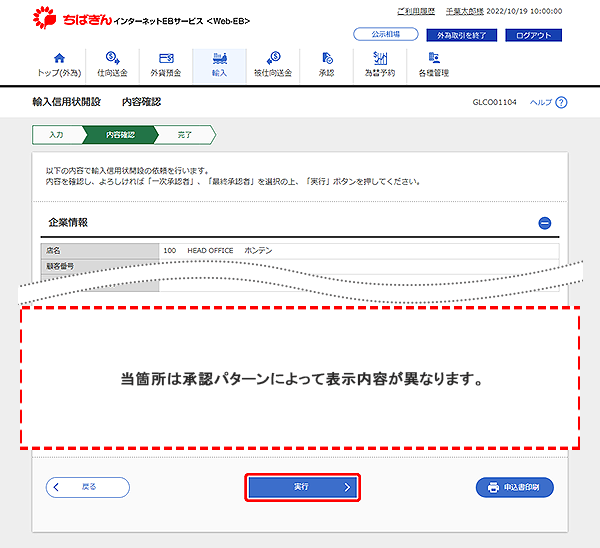This screenshot has width=600, height=548.
Task: Select the 輸入 import ship icon
Action: tap(220, 58)
